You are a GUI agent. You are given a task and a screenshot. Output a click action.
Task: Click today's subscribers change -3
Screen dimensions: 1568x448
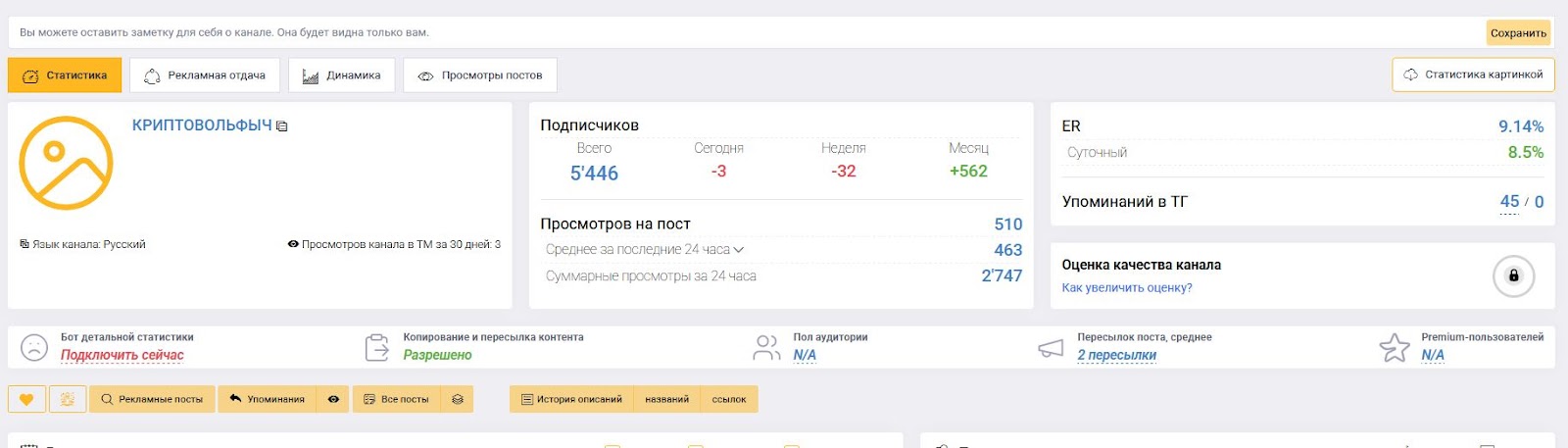pyautogui.click(x=718, y=172)
